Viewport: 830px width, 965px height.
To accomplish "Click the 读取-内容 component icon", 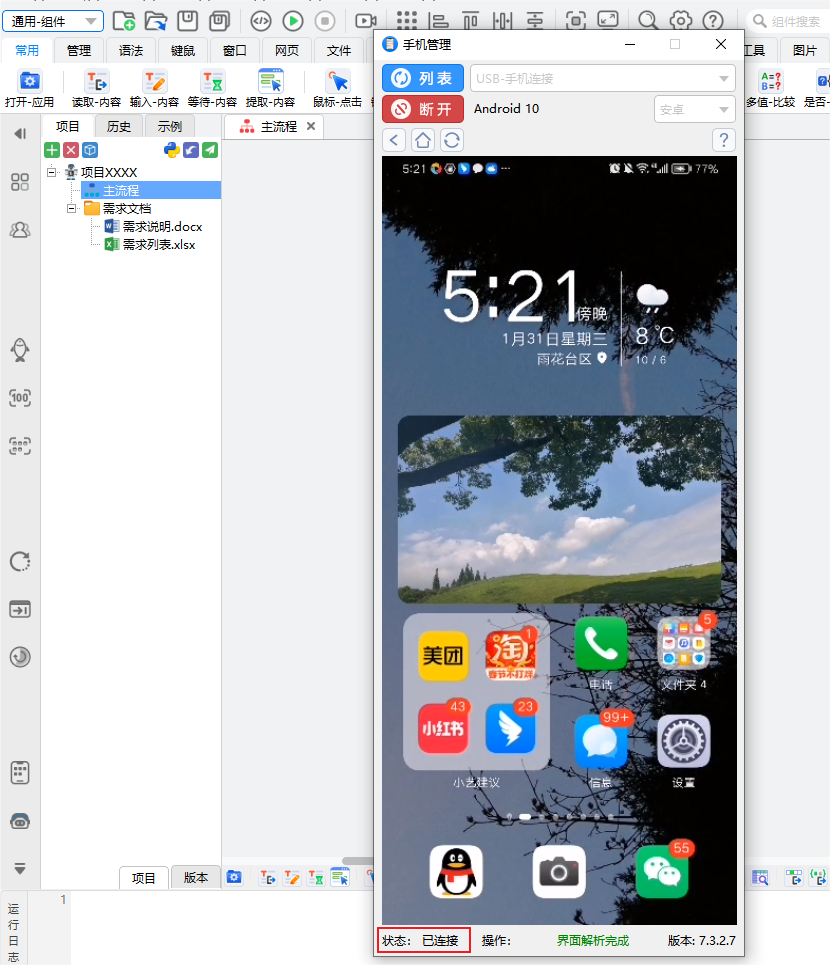I will pos(97,82).
